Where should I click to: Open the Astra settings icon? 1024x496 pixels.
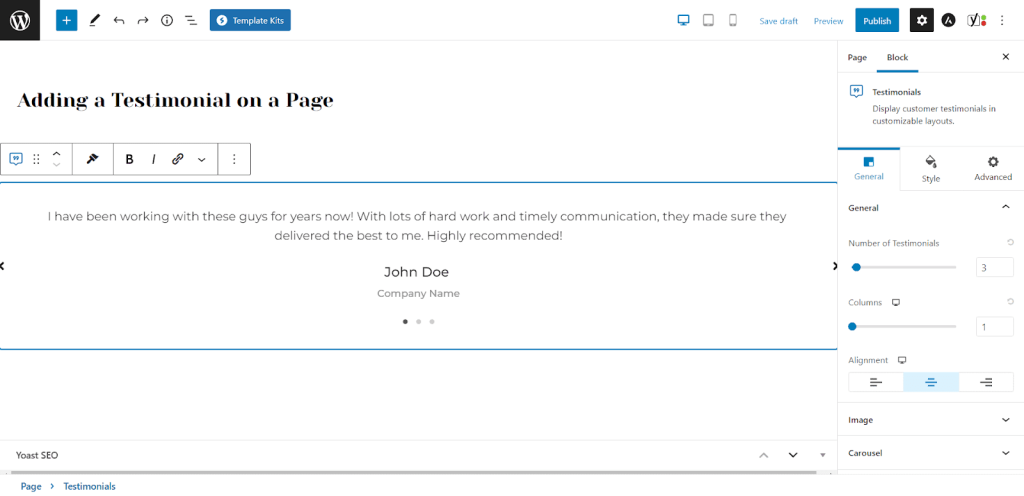(x=948, y=21)
